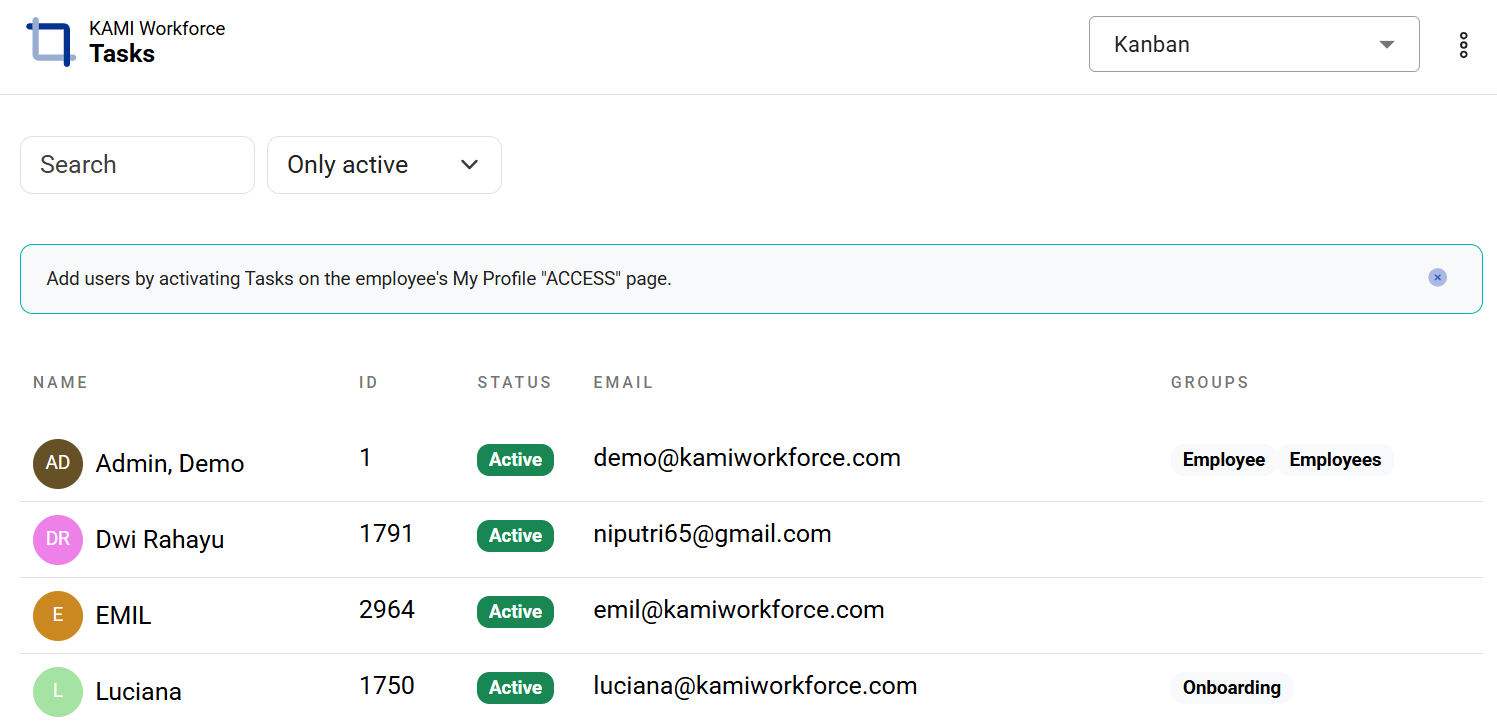The height and width of the screenshot is (728, 1497).
Task: Expand the Only active filter dropdown
Action: [384, 165]
